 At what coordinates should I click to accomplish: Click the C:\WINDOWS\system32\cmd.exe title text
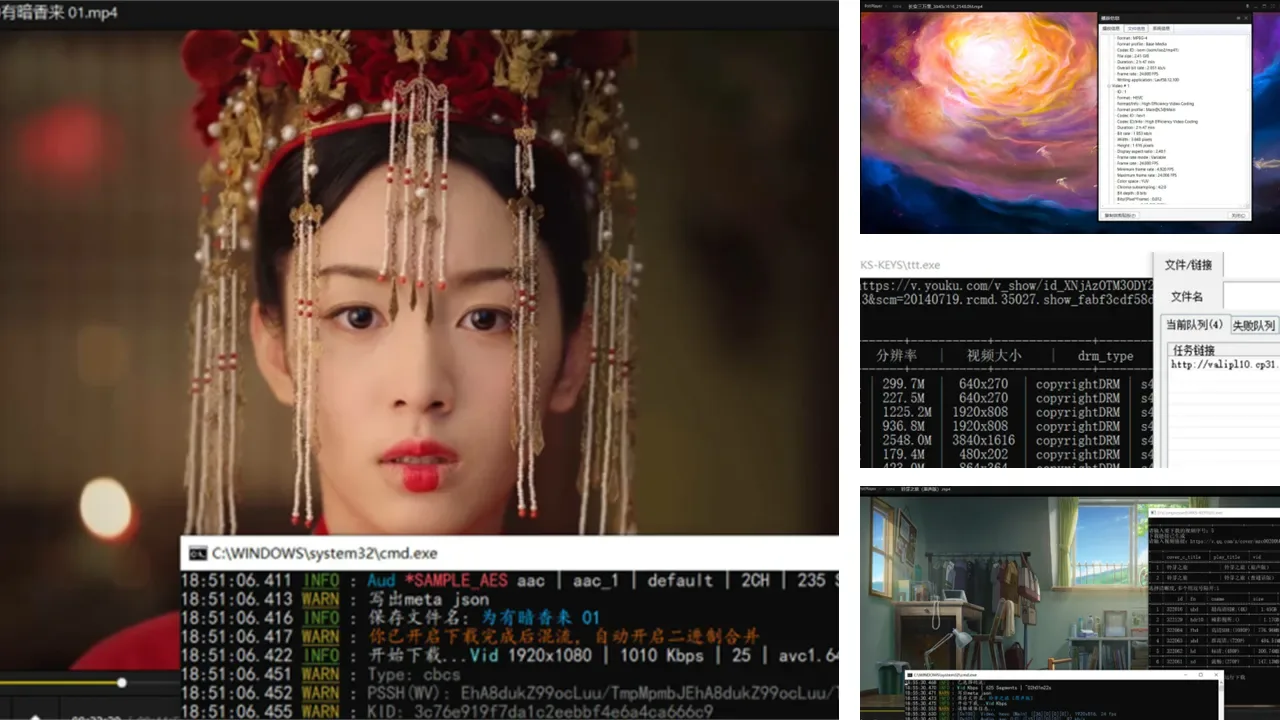325,553
